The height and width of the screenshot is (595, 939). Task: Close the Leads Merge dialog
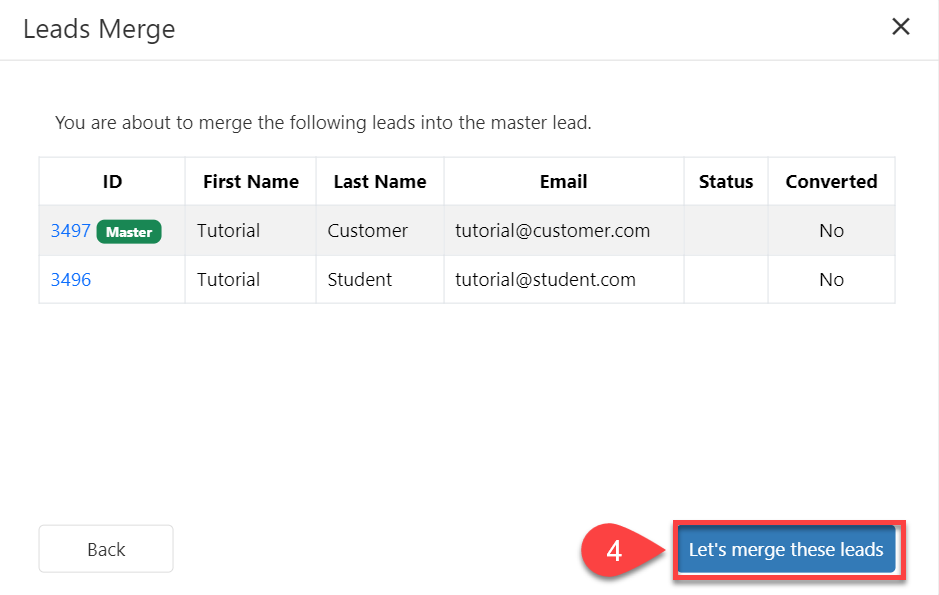click(900, 27)
